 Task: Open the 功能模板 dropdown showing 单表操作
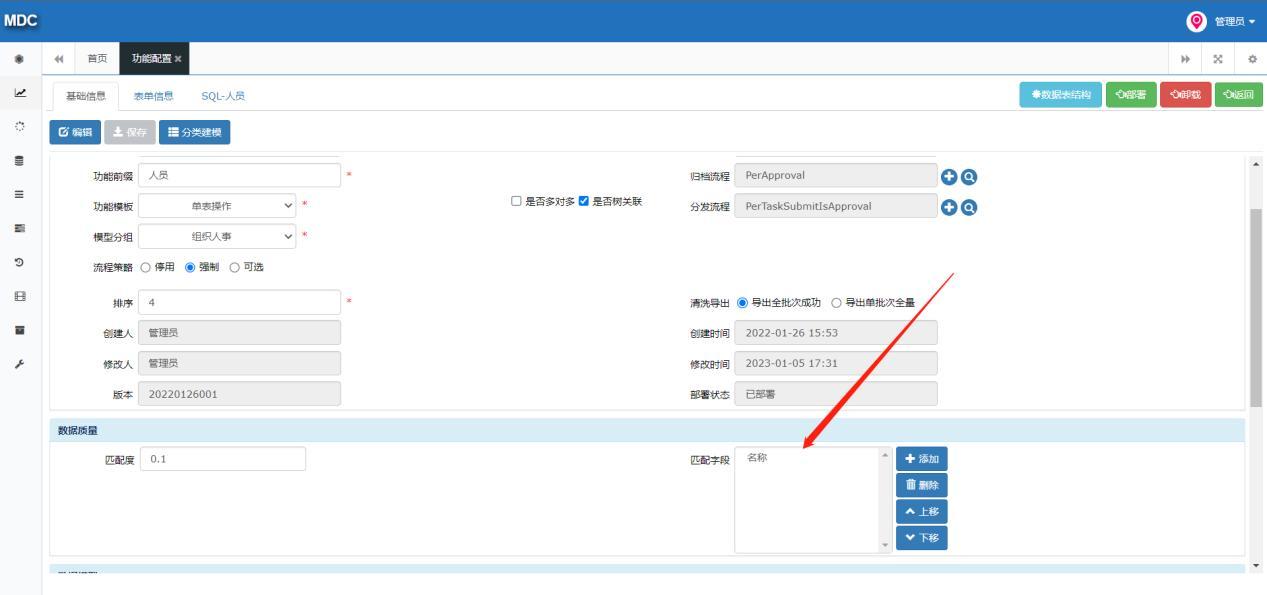pyautogui.click(x=218, y=206)
